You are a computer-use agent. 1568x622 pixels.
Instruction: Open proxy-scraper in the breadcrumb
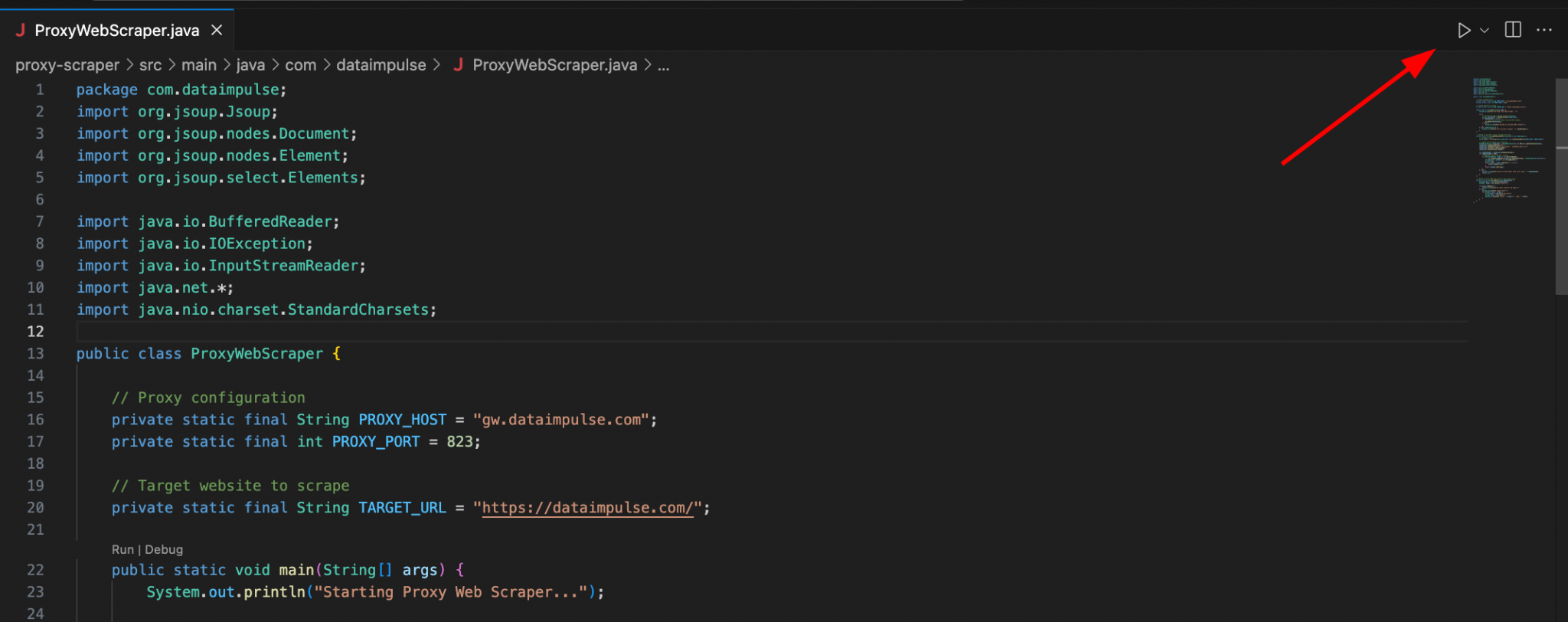click(67, 65)
